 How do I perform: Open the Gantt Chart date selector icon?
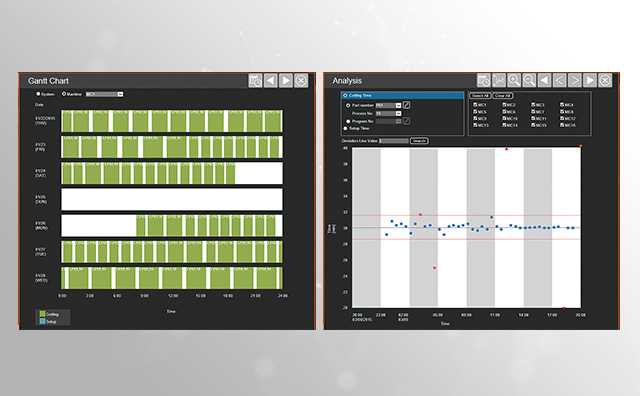coord(256,80)
